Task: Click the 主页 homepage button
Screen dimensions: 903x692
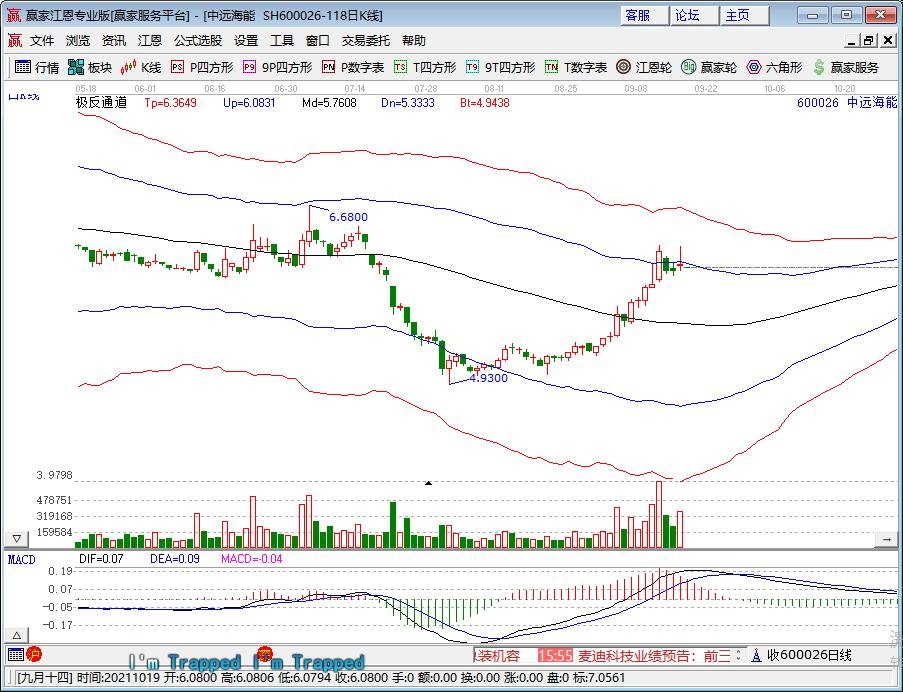Action: (745, 16)
